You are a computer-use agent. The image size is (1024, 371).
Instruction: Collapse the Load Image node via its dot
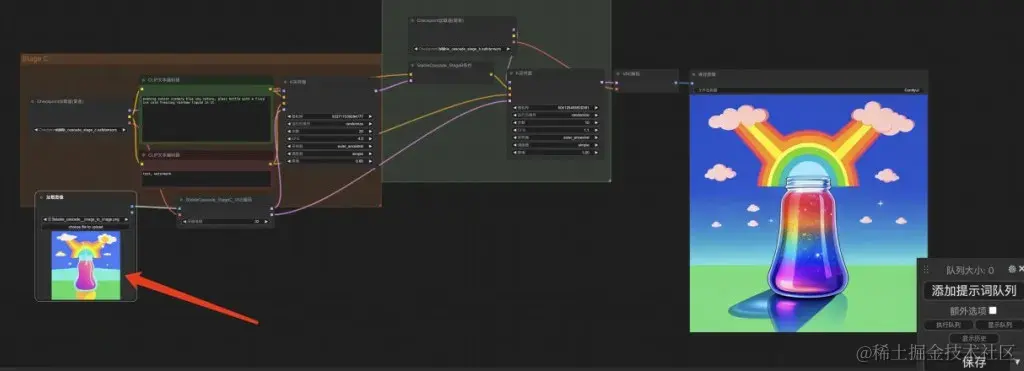coord(41,197)
